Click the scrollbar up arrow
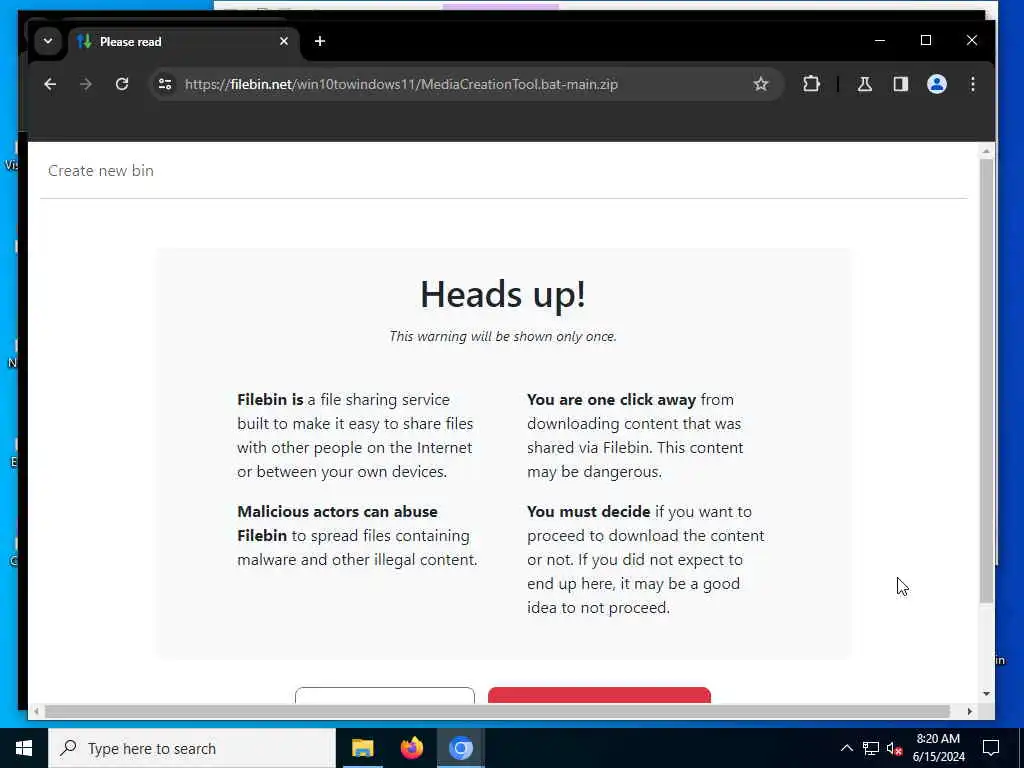Screen dimensions: 1024x768 (986, 151)
